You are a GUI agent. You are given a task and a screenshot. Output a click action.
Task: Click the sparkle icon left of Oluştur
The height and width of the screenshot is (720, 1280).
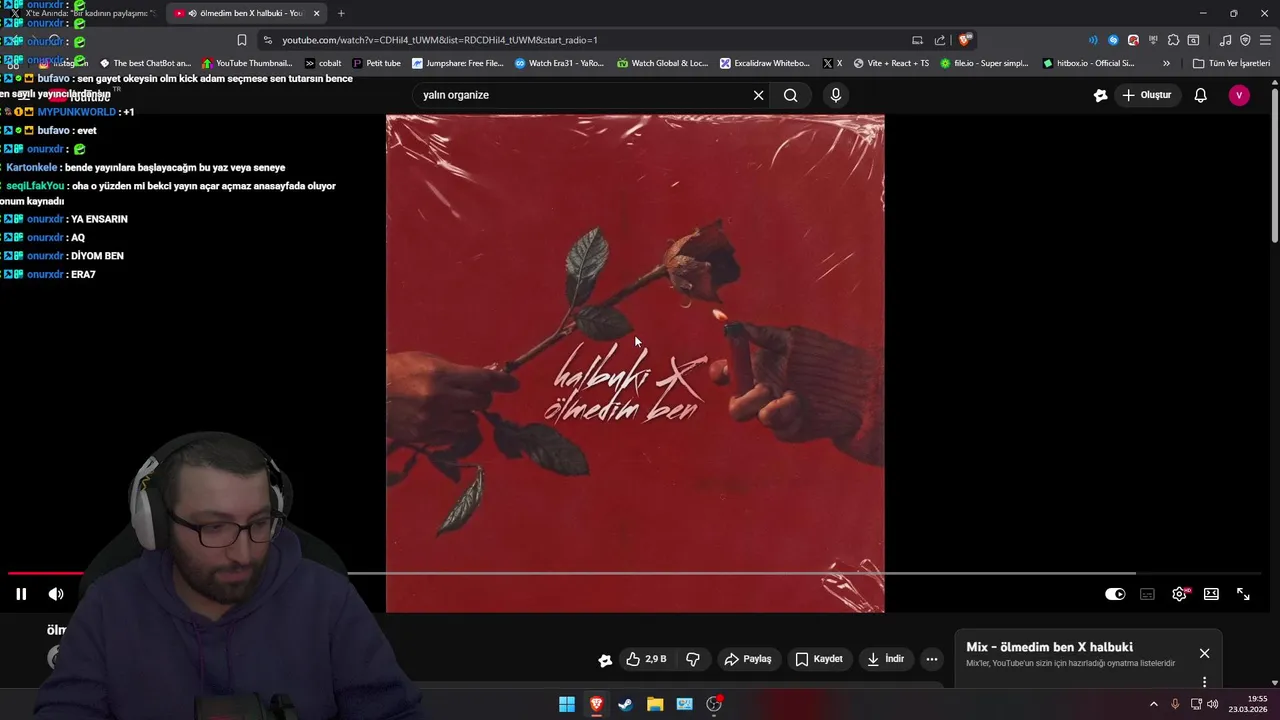click(x=1100, y=95)
